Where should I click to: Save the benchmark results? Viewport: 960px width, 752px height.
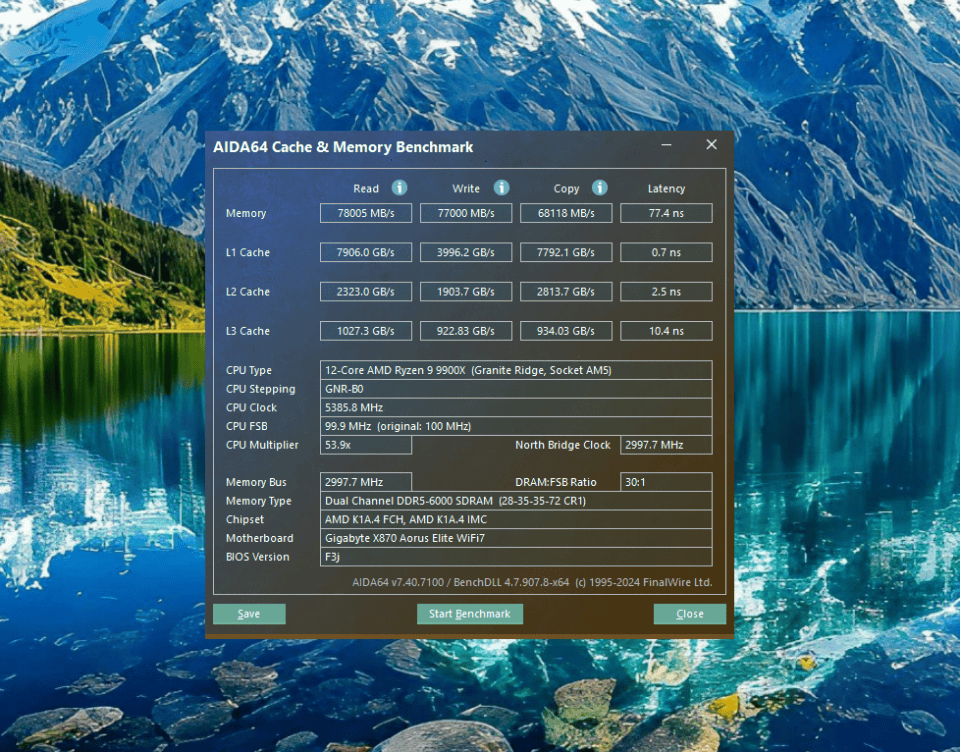point(249,614)
